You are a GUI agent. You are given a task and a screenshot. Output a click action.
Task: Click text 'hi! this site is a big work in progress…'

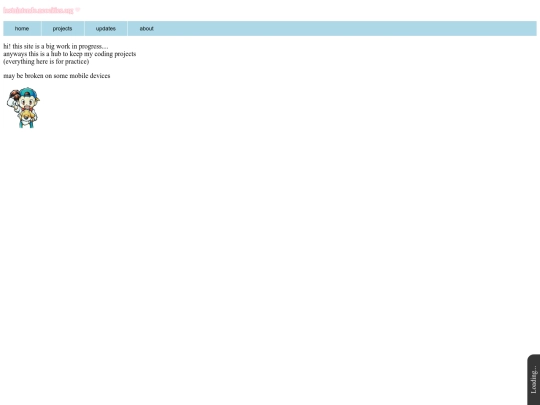point(55,46)
